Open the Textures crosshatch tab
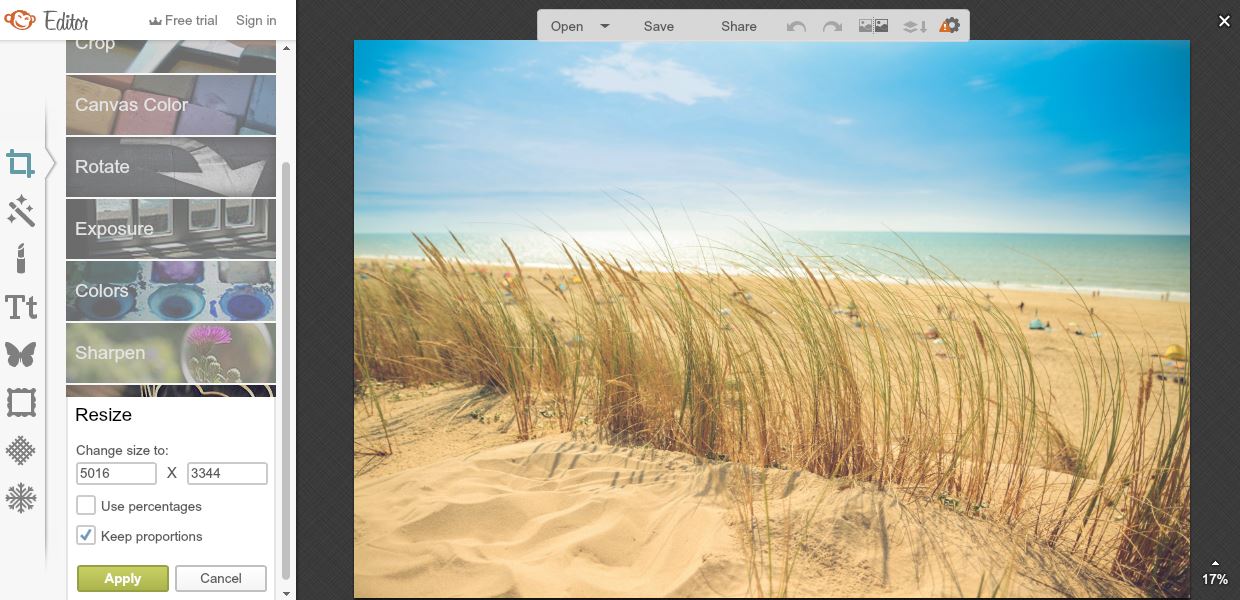Viewport: 1240px width, 600px height. 21,450
